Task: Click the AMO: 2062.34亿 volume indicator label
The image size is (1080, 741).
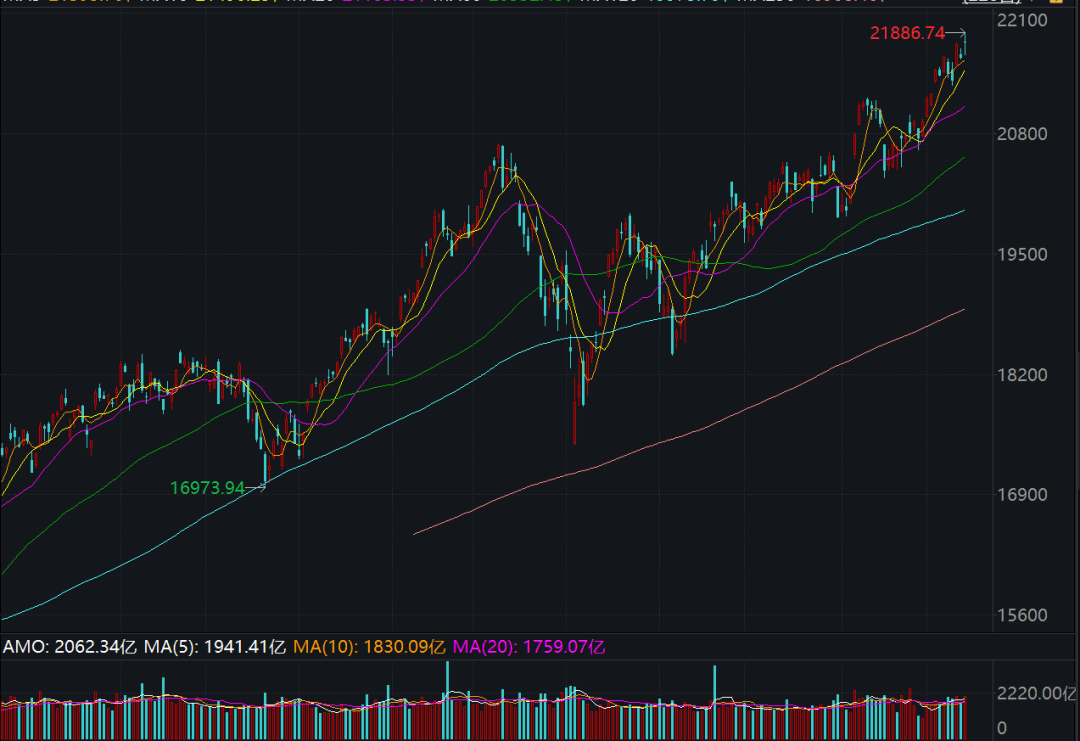Action: tap(70, 647)
